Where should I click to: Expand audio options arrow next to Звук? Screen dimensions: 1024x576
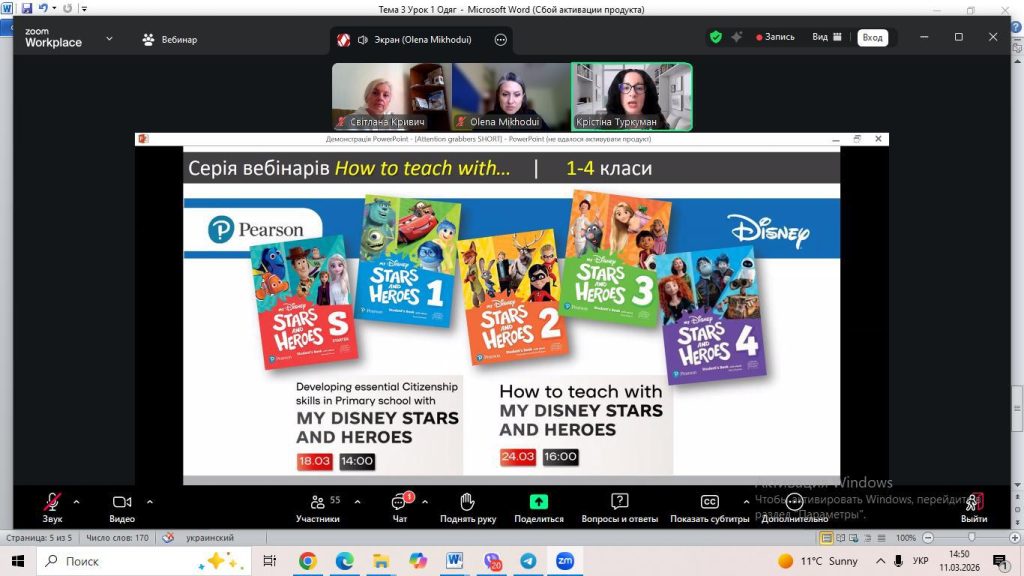pyautogui.click(x=77, y=502)
